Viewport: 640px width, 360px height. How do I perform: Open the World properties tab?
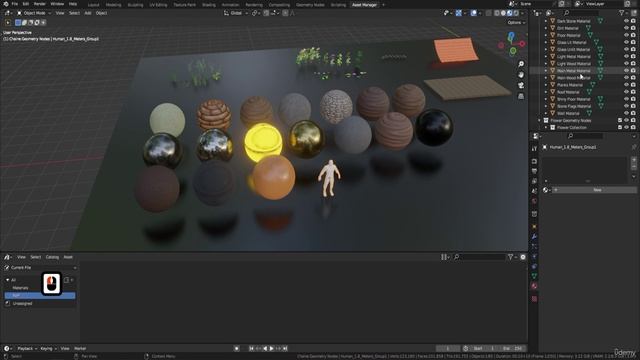[x=534, y=201]
